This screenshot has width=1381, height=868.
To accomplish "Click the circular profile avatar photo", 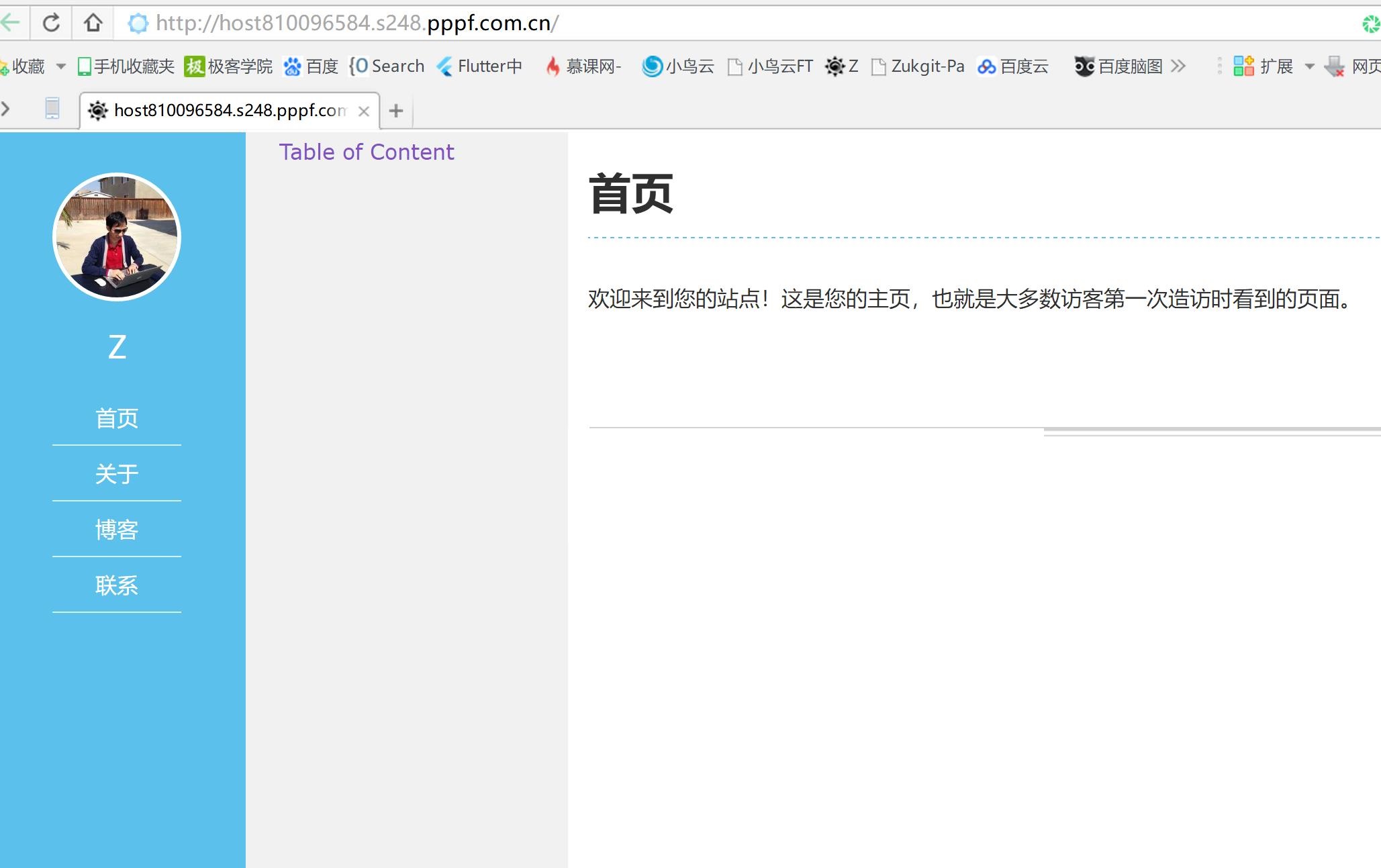I will 117,237.
